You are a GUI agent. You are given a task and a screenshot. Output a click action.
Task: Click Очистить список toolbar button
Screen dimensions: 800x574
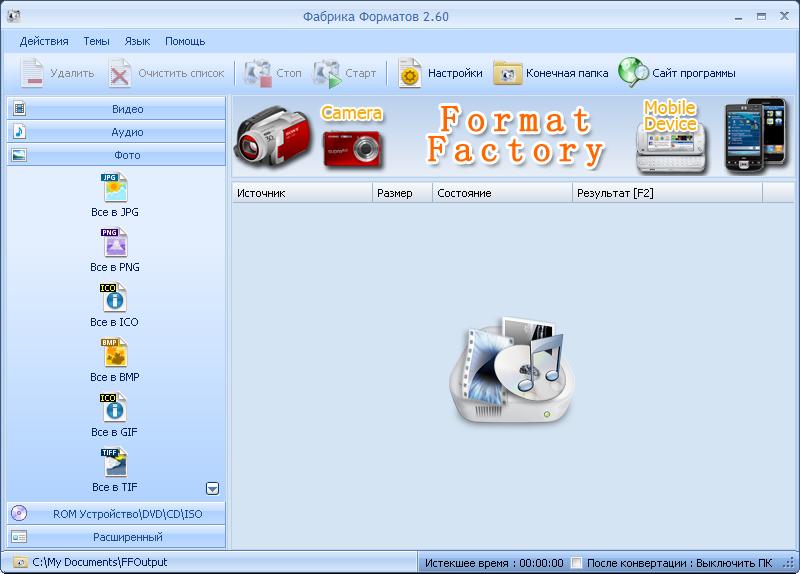(x=166, y=73)
